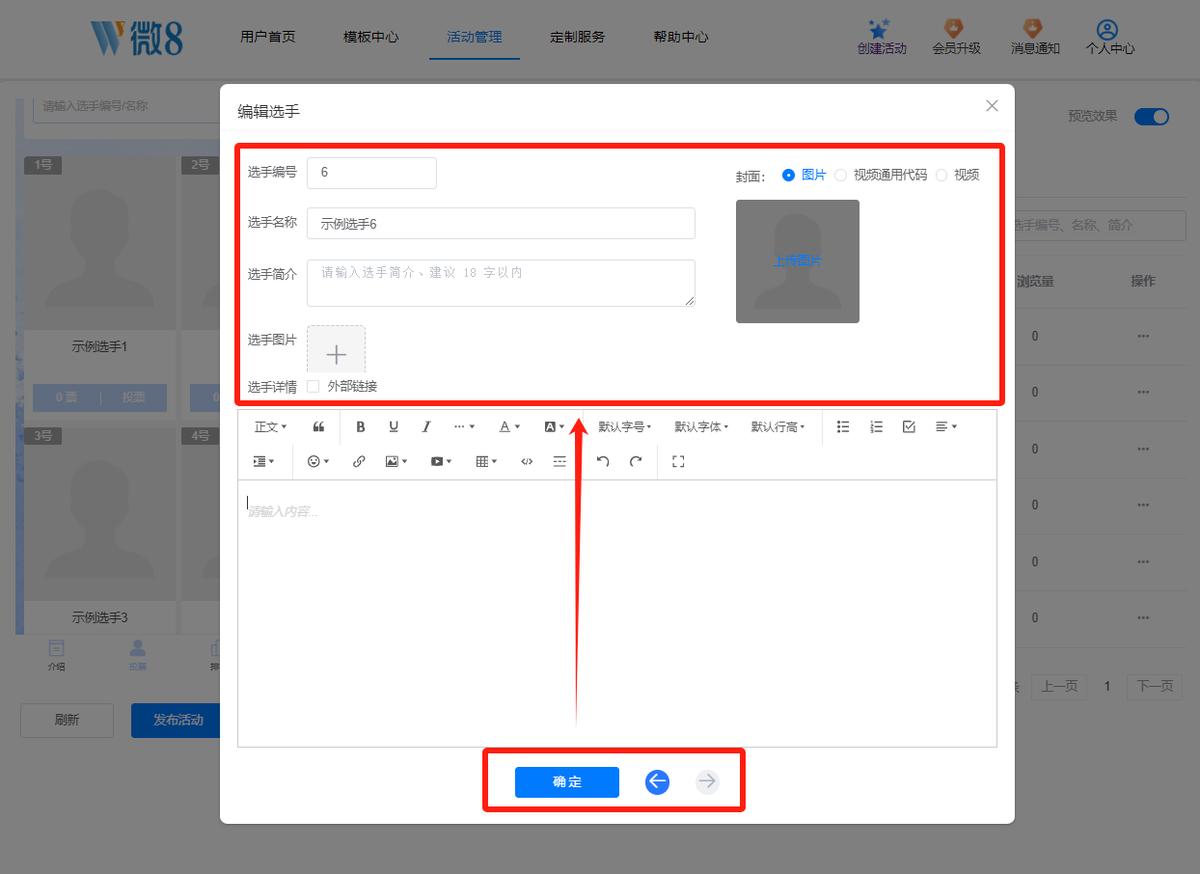The height and width of the screenshot is (874, 1200).
Task: Go to previous contestant with left arrow
Action: click(657, 782)
